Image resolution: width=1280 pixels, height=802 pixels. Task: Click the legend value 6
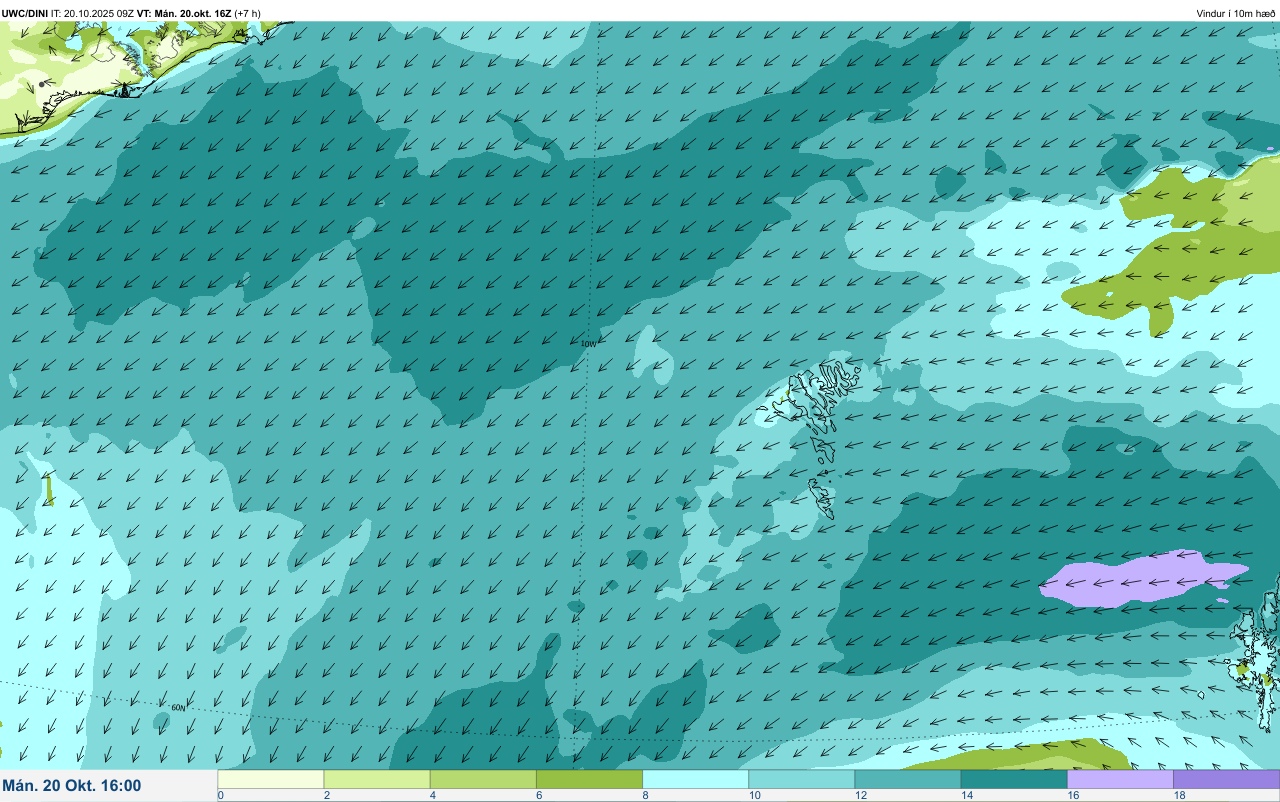point(537,795)
